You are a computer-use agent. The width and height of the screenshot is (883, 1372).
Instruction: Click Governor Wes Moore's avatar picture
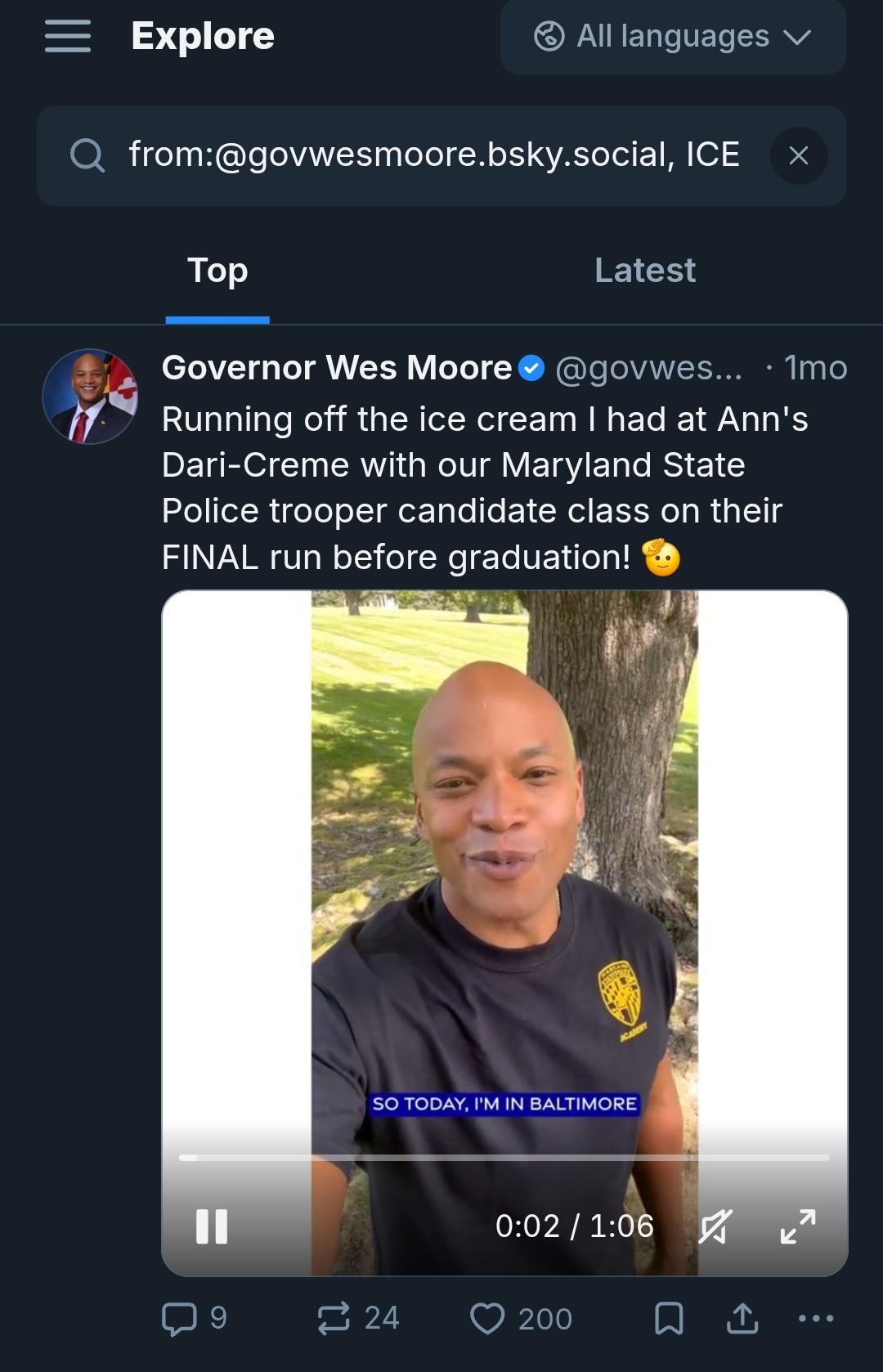pos(90,397)
